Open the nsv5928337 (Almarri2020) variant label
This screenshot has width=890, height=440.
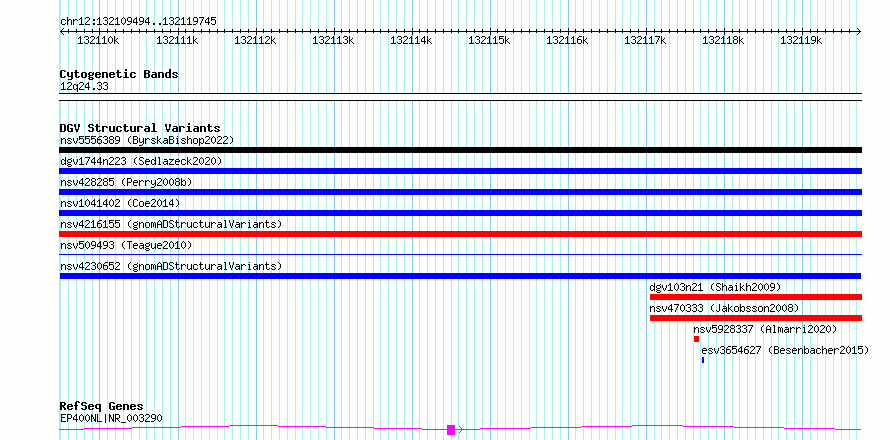(x=765, y=329)
